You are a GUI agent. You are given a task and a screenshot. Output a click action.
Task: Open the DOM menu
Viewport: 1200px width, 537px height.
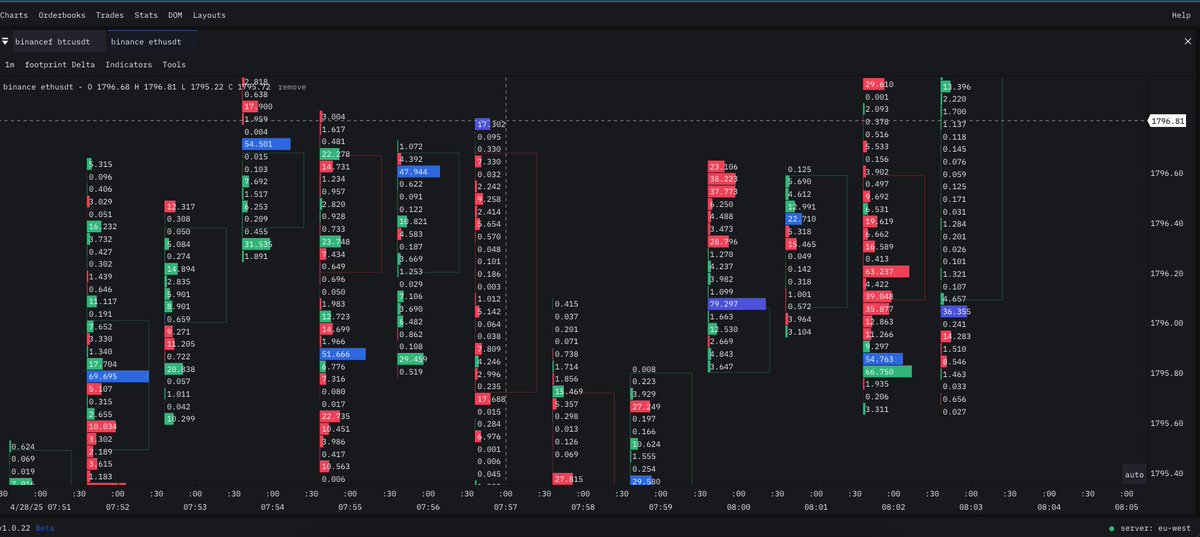[175, 15]
